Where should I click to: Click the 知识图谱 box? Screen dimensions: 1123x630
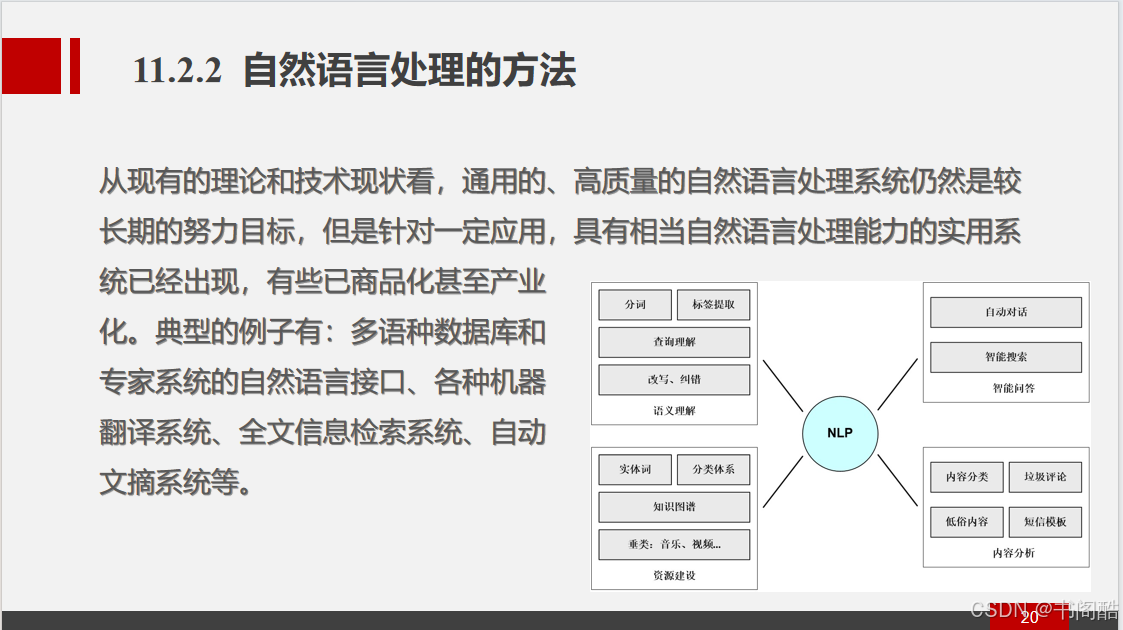pyautogui.click(x=674, y=507)
